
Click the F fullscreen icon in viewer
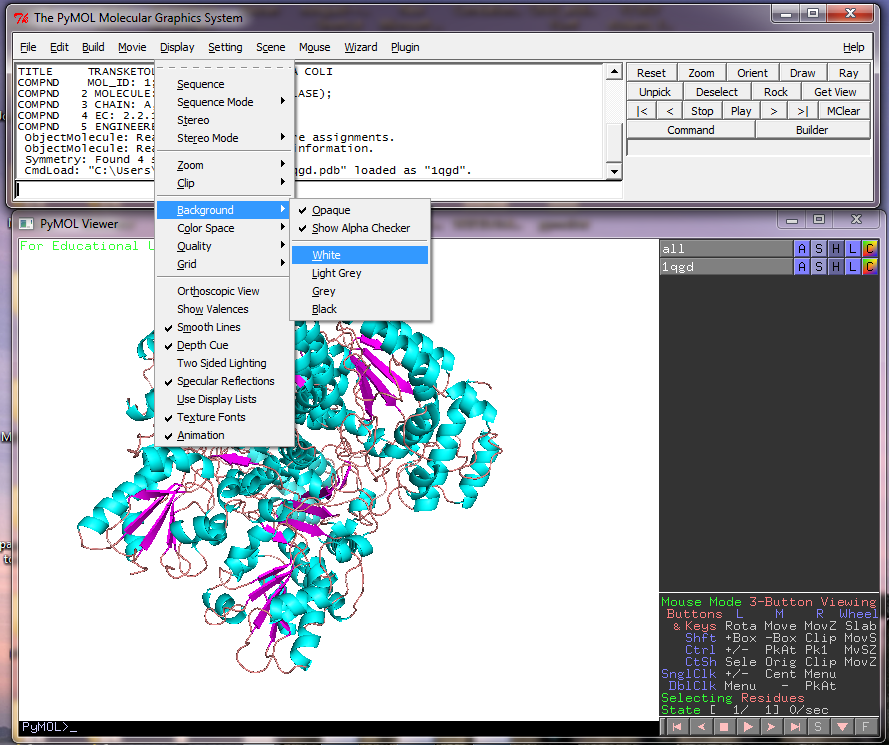click(865, 727)
